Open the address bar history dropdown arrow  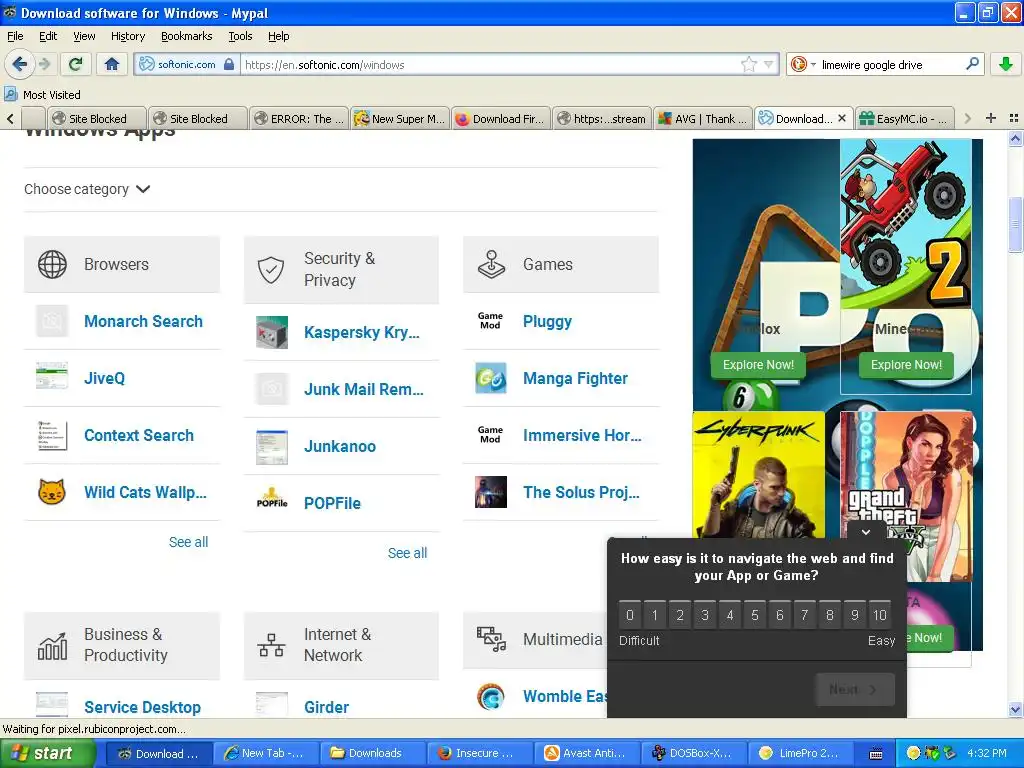[x=769, y=64]
